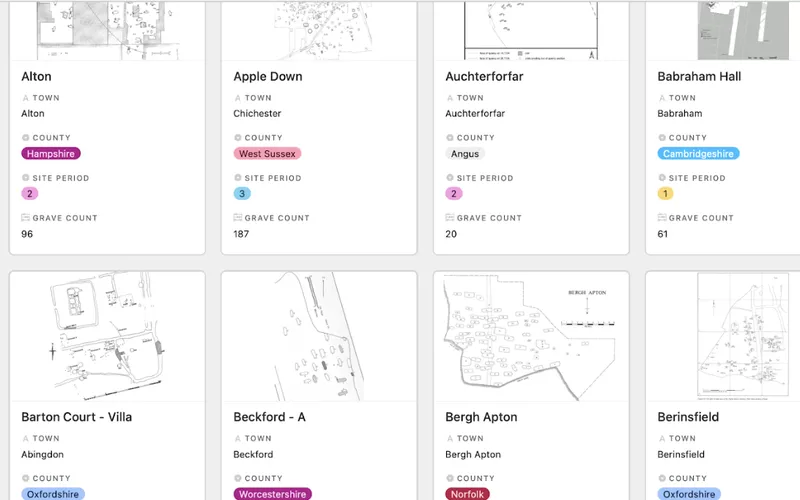Image resolution: width=800 pixels, height=500 pixels.
Task: Select the West Sussex county tag
Action: 267,154
